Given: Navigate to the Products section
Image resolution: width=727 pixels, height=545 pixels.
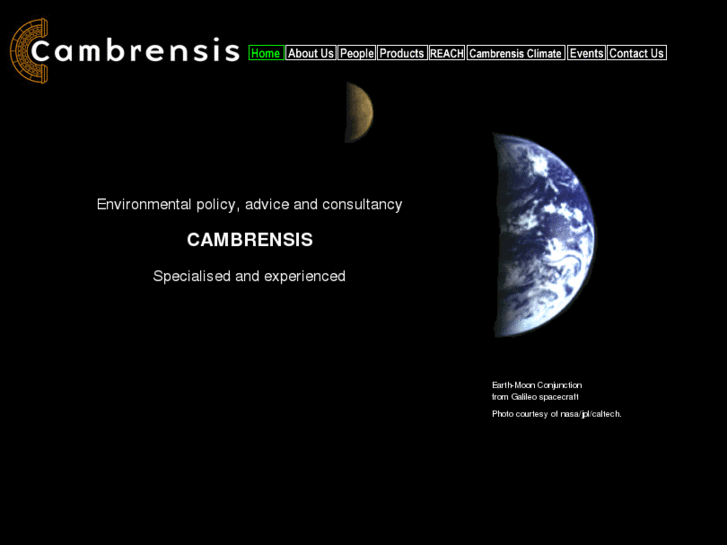Looking at the screenshot, I should (402, 53).
